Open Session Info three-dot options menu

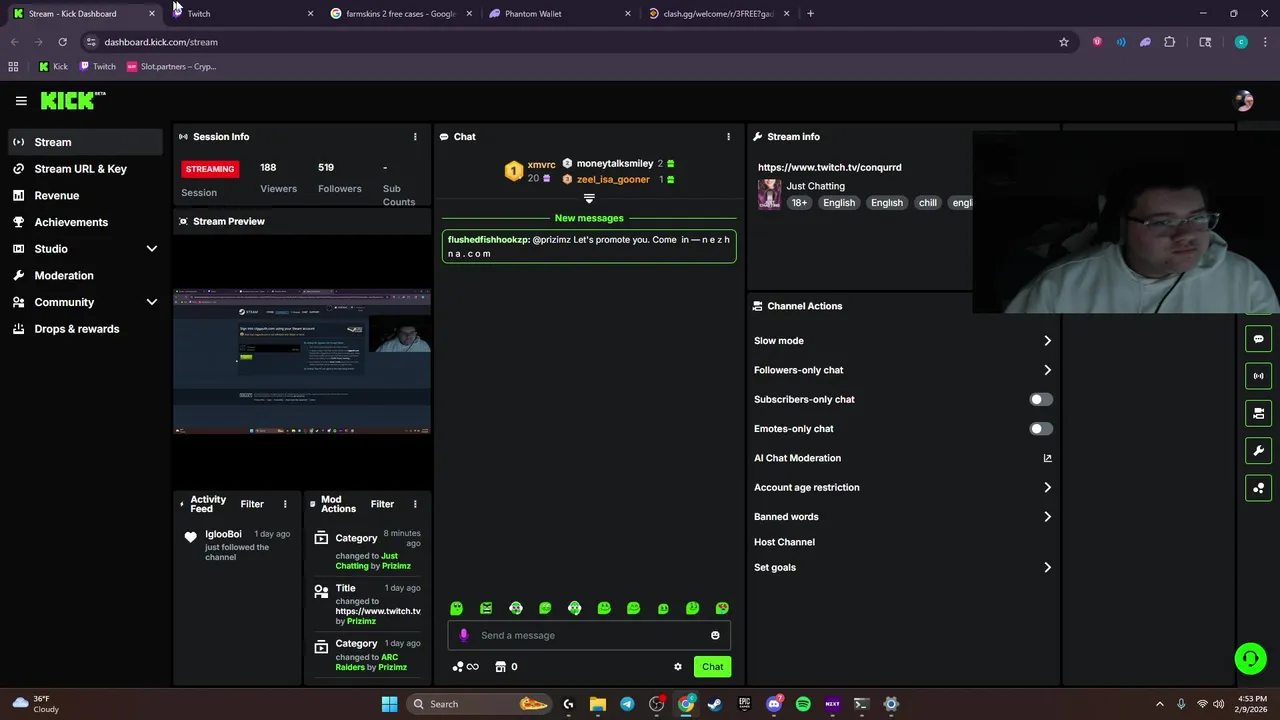click(415, 137)
